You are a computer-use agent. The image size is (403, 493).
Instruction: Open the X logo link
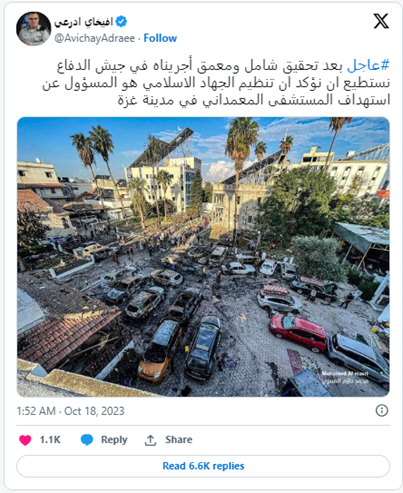381,21
